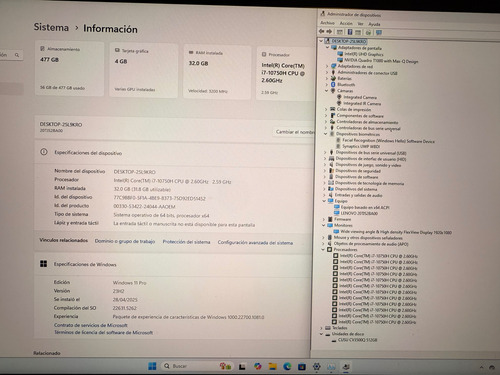Select the Teclados category icon
Image resolution: width=500 pixels, height=375 pixels.
point(328,328)
